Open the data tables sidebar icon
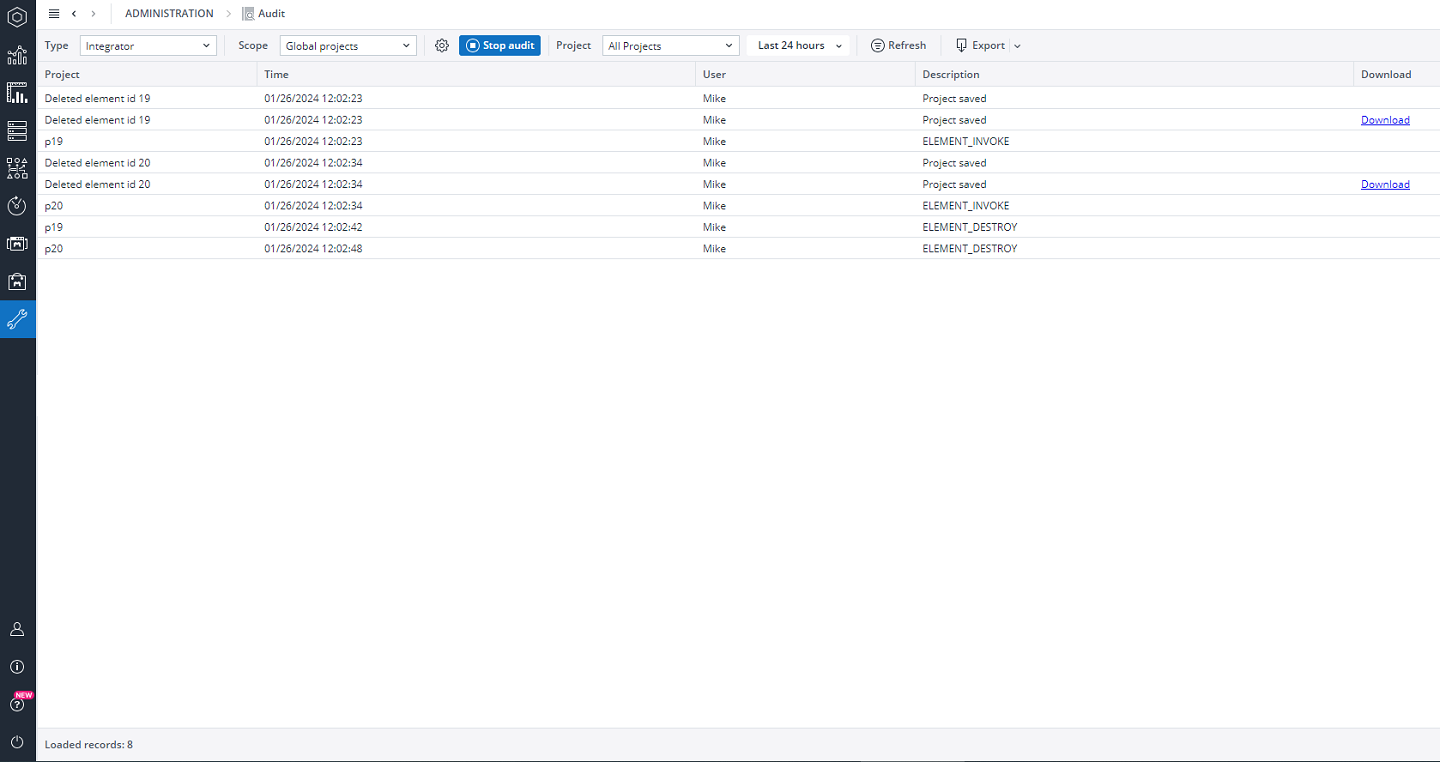This screenshot has width=1440, height=762. tap(17, 130)
